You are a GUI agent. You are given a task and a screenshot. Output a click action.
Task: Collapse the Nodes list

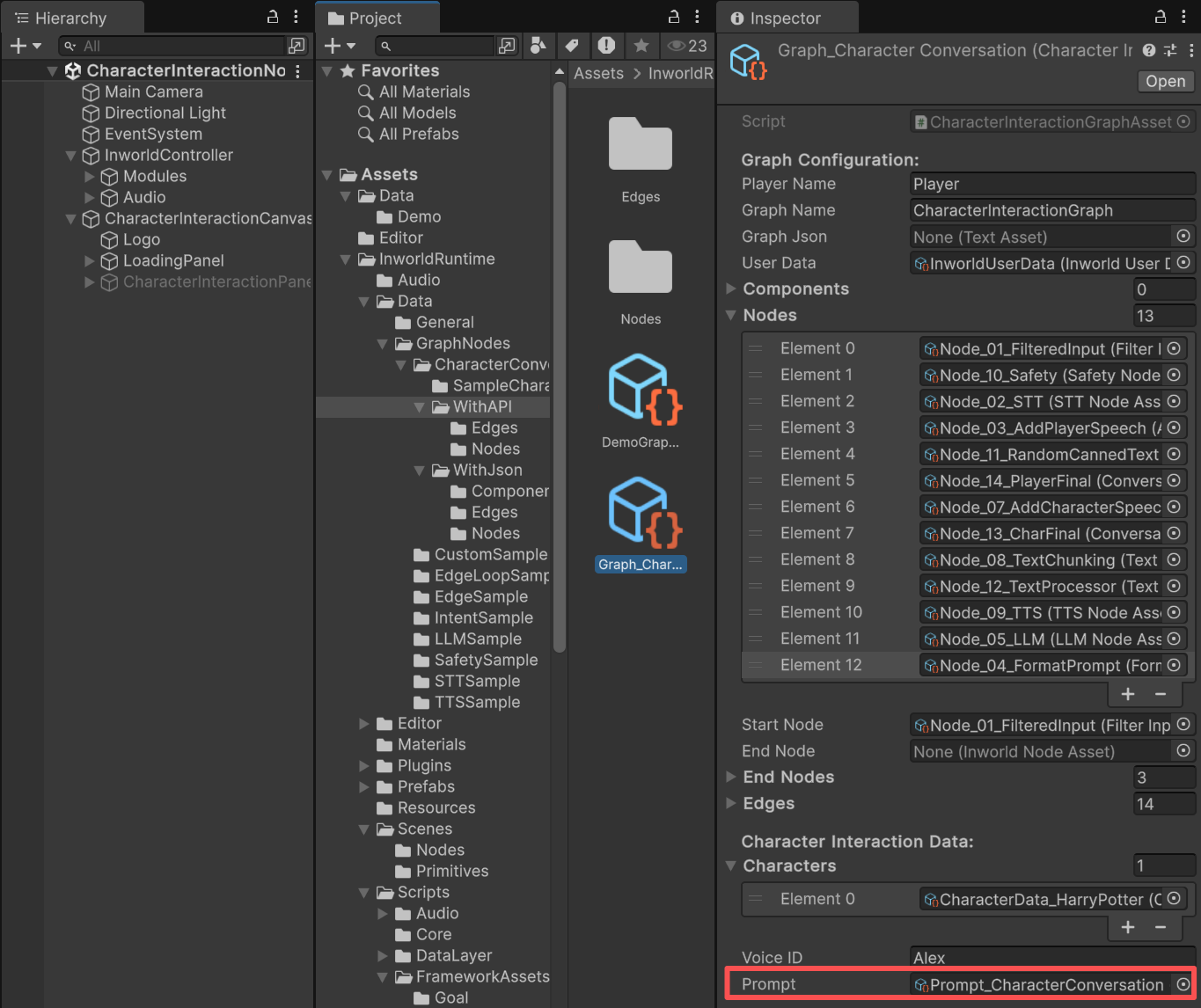[730, 315]
